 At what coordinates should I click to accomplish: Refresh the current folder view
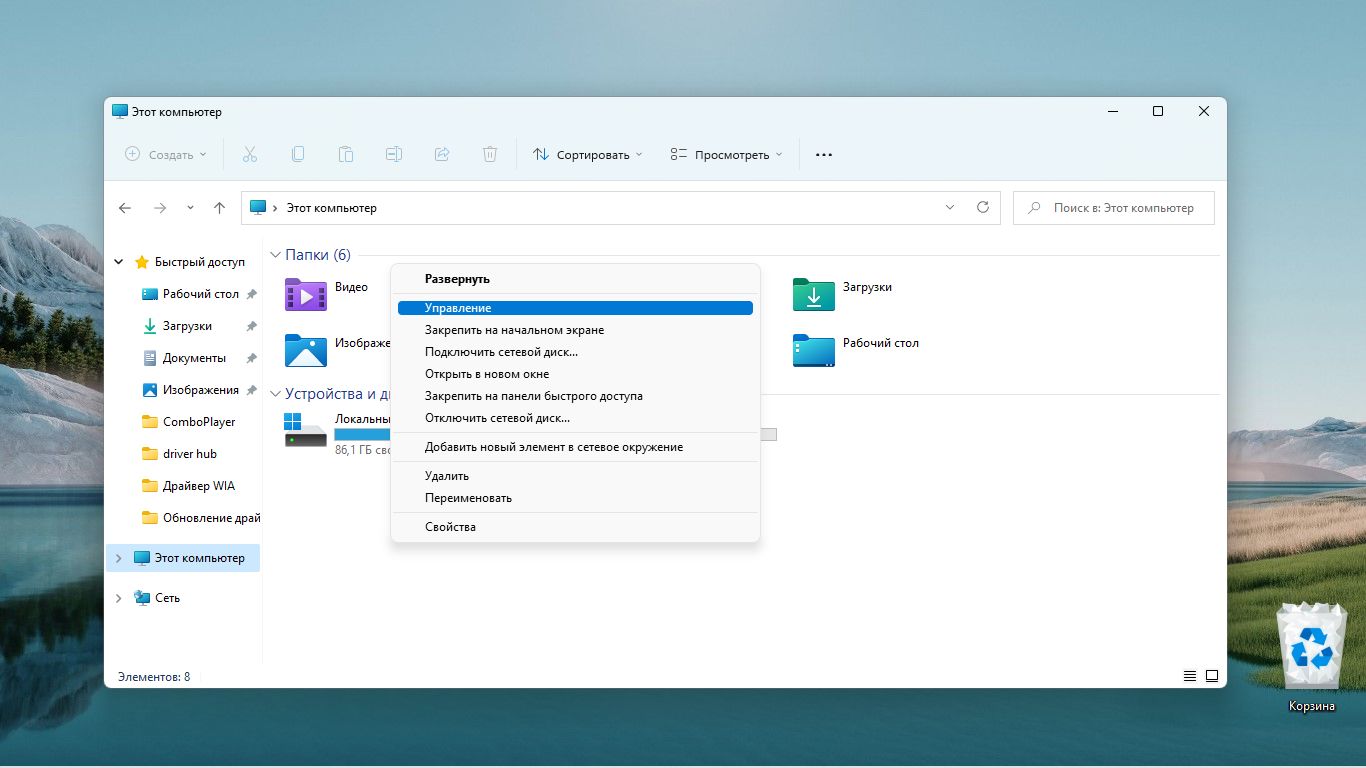[983, 208]
